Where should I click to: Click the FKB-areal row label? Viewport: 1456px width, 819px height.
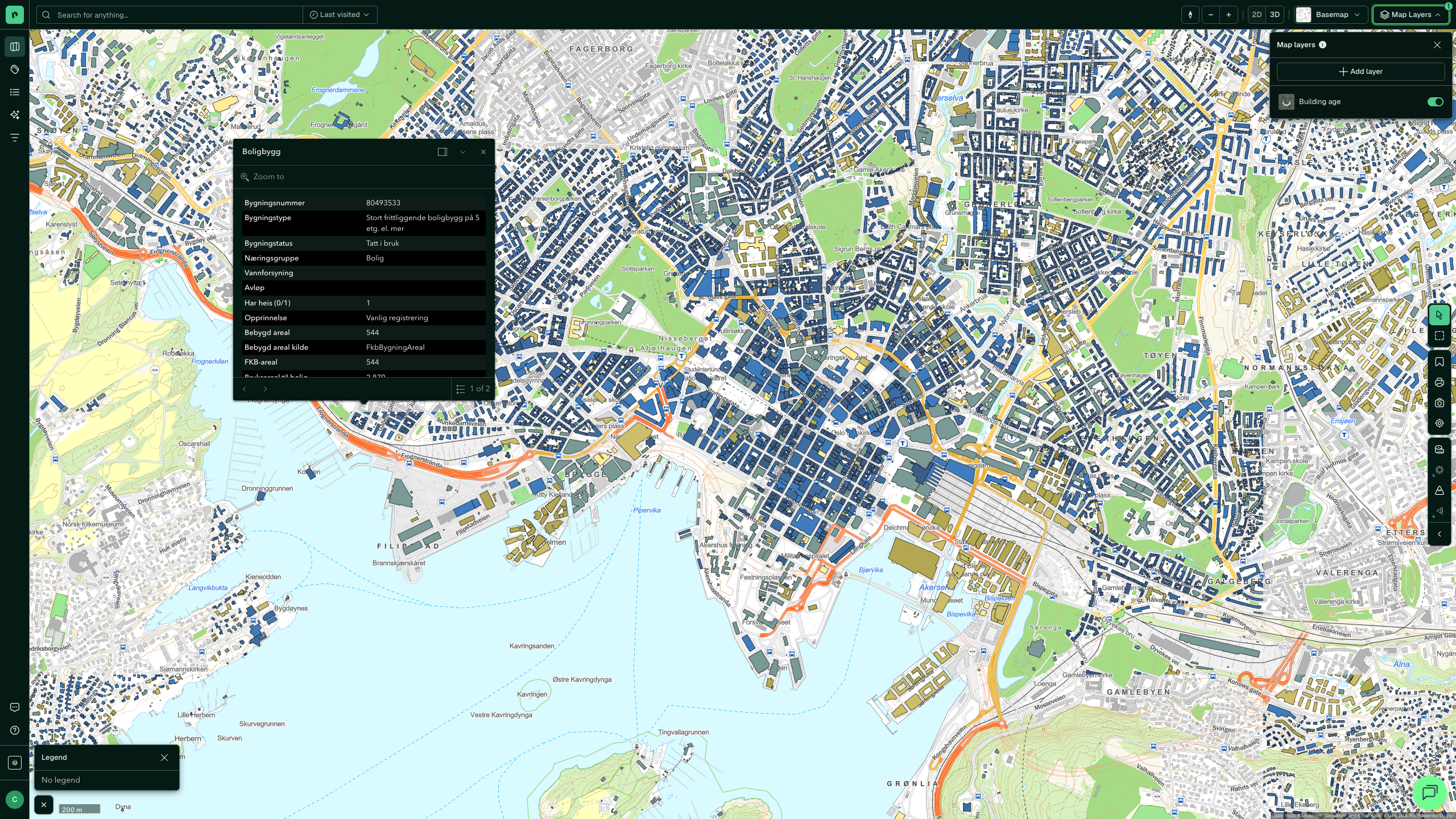click(x=261, y=362)
